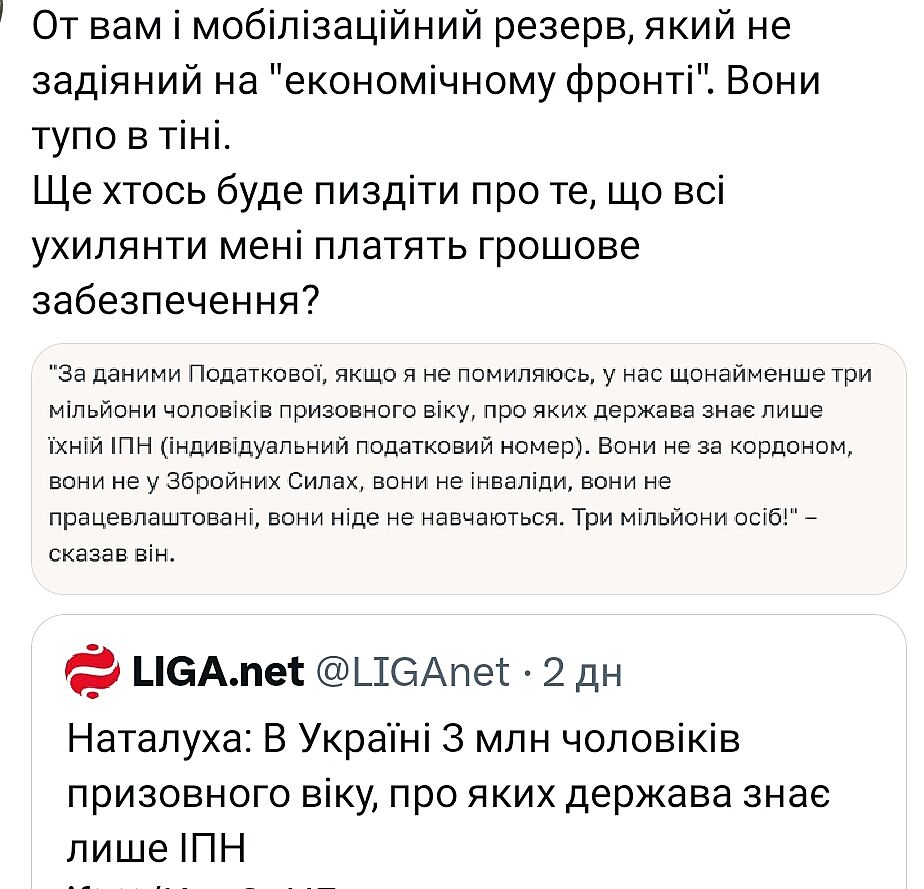Click the sentence "тупо в тіні."
924x889 pixels.
130,137
